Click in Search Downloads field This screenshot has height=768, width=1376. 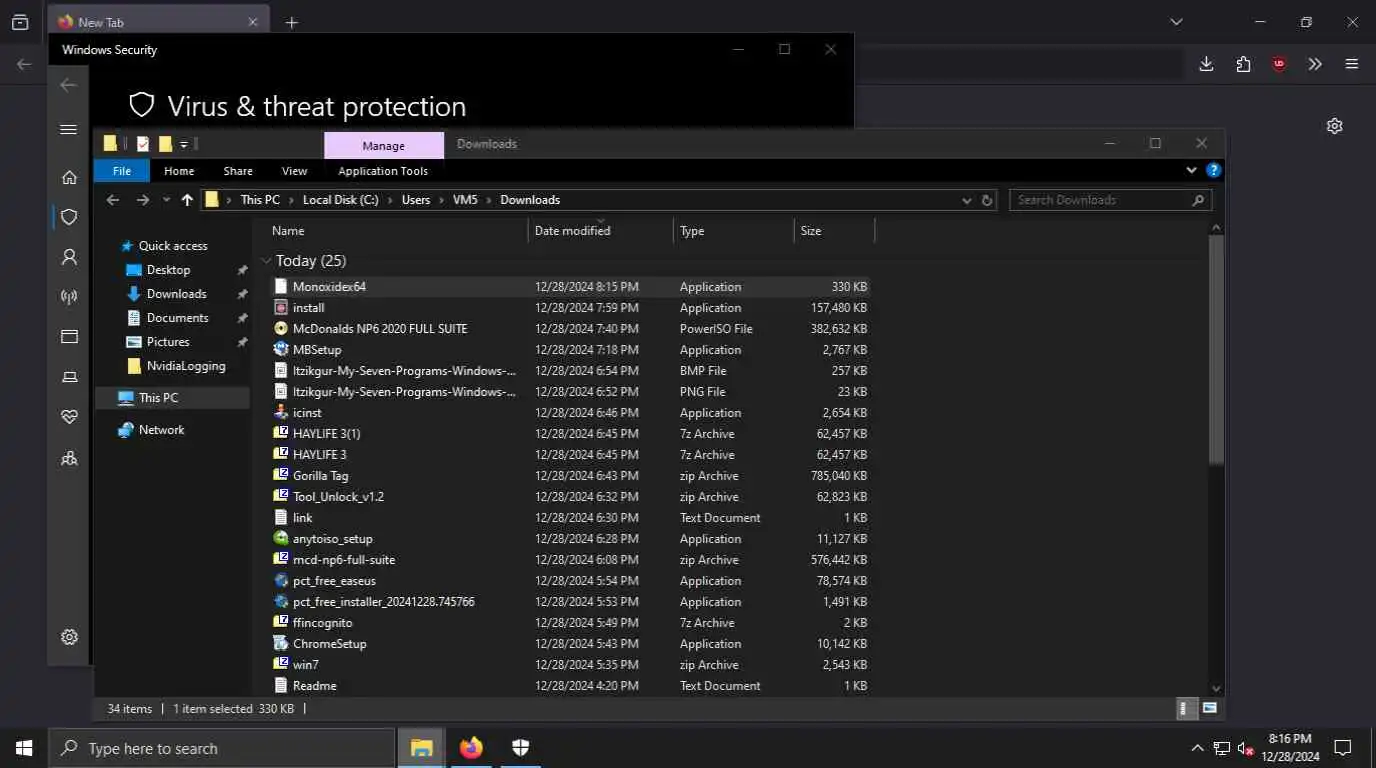pyautogui.click(x=1110, y=200)
